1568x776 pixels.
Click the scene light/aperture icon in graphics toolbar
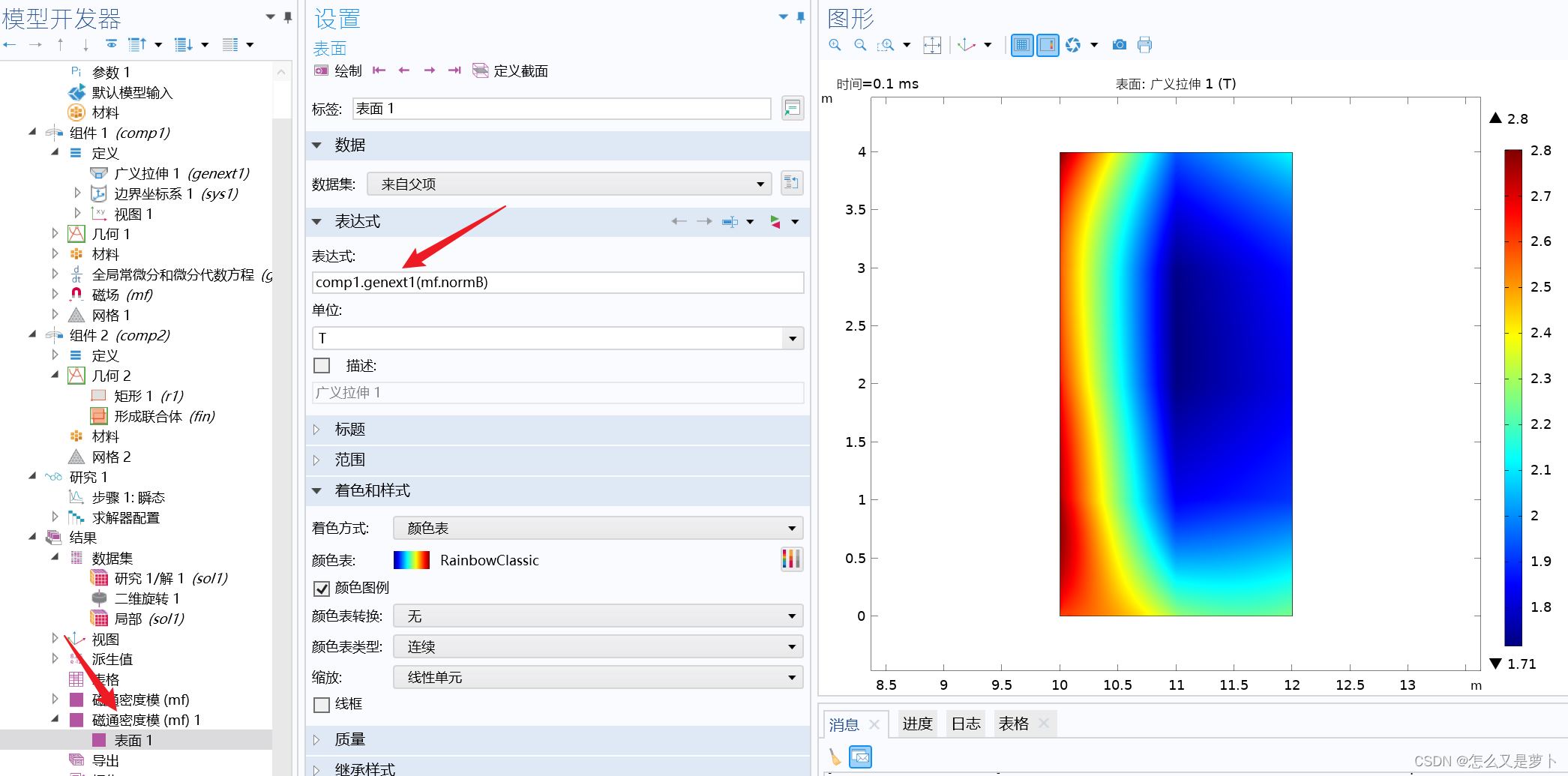pos(1073,45)
